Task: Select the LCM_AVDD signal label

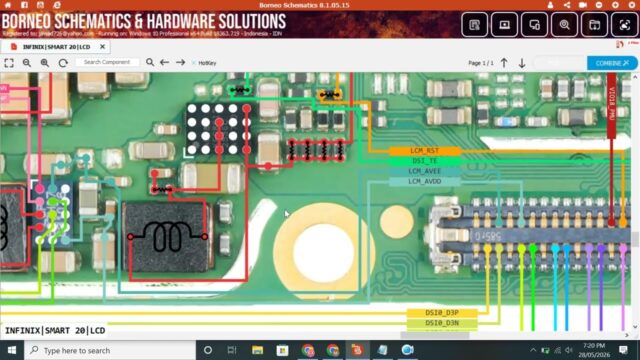Action: pyautogui.click(x=424, y=182)
